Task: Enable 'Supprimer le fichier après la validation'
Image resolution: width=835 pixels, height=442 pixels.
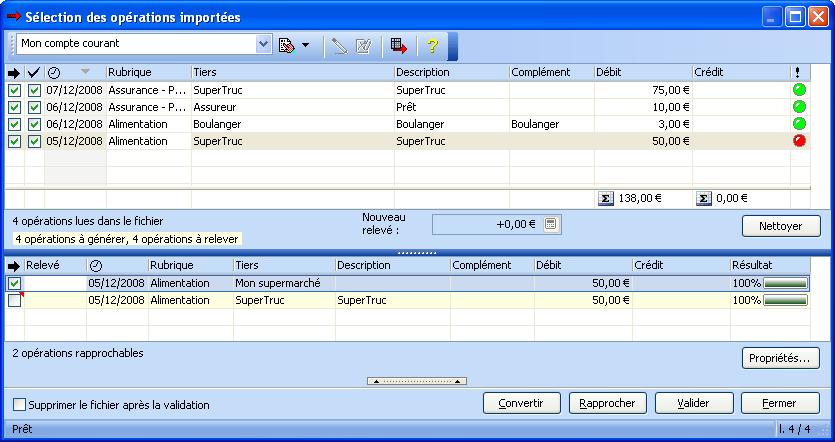Action: point(20,405)
